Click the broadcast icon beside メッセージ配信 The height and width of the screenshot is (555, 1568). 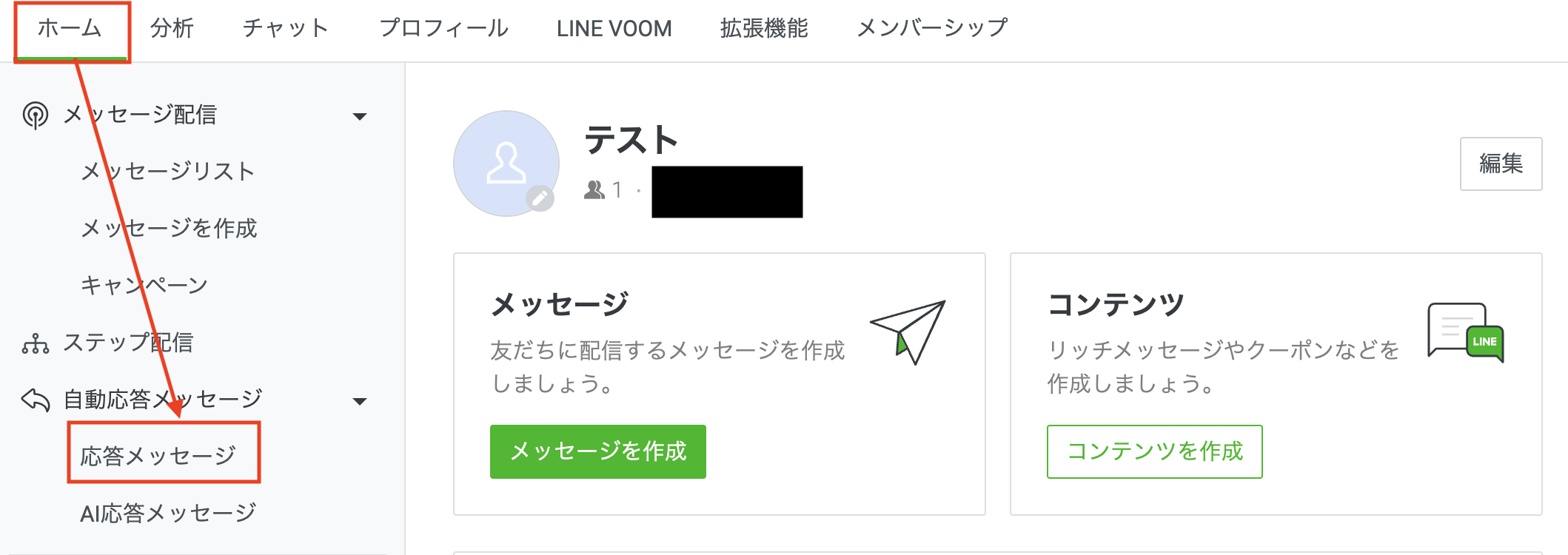click(36, 115)
